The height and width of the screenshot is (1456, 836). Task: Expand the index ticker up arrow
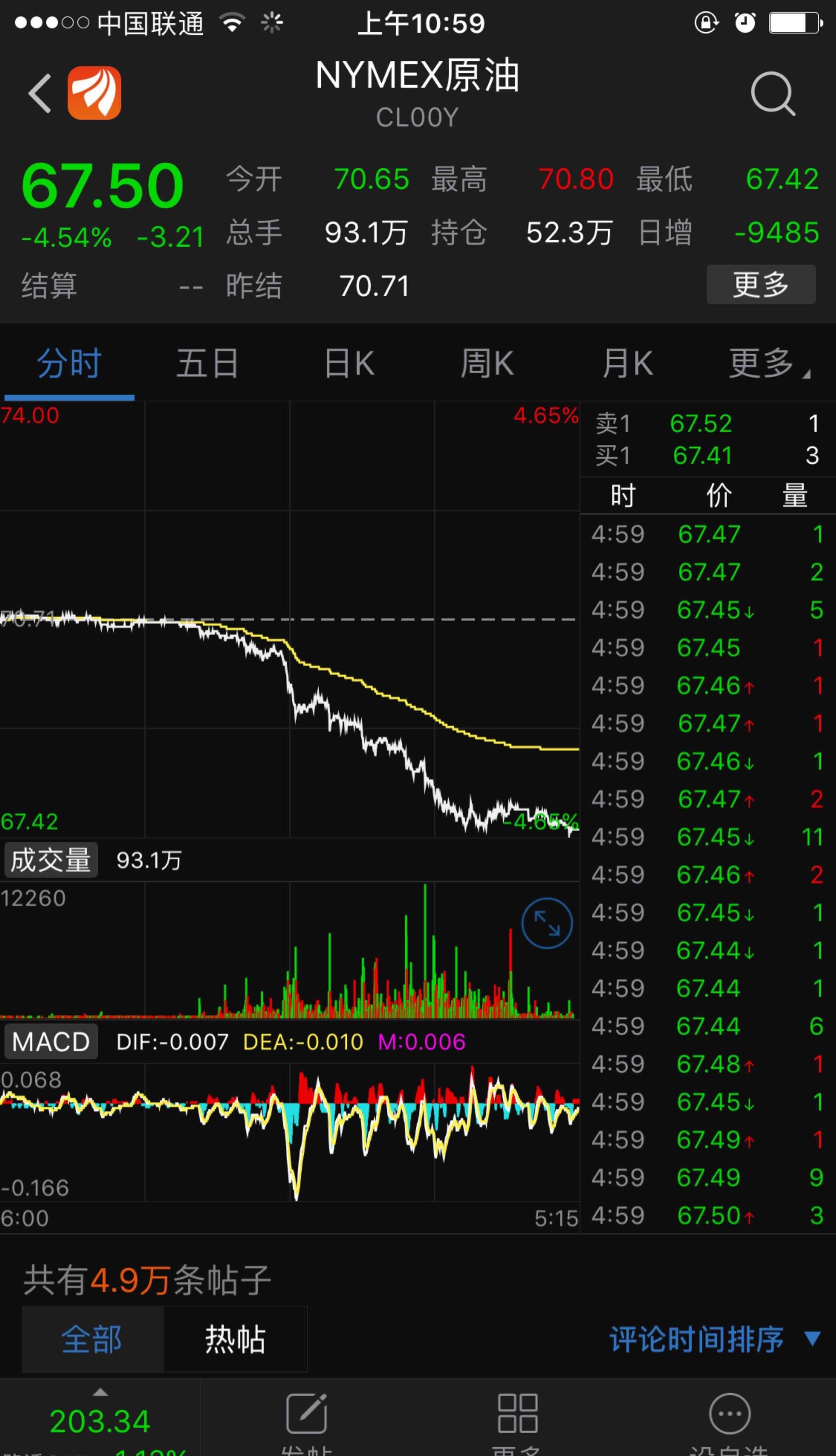(x=100, y=1392)
